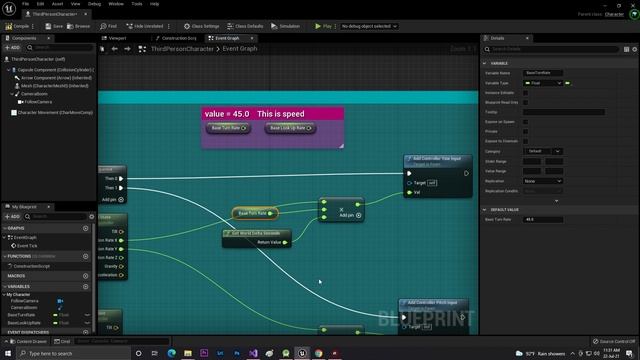640x360 pixels.
Task: Add new event dispatcher with plus icon
Action: click(85, 333)
